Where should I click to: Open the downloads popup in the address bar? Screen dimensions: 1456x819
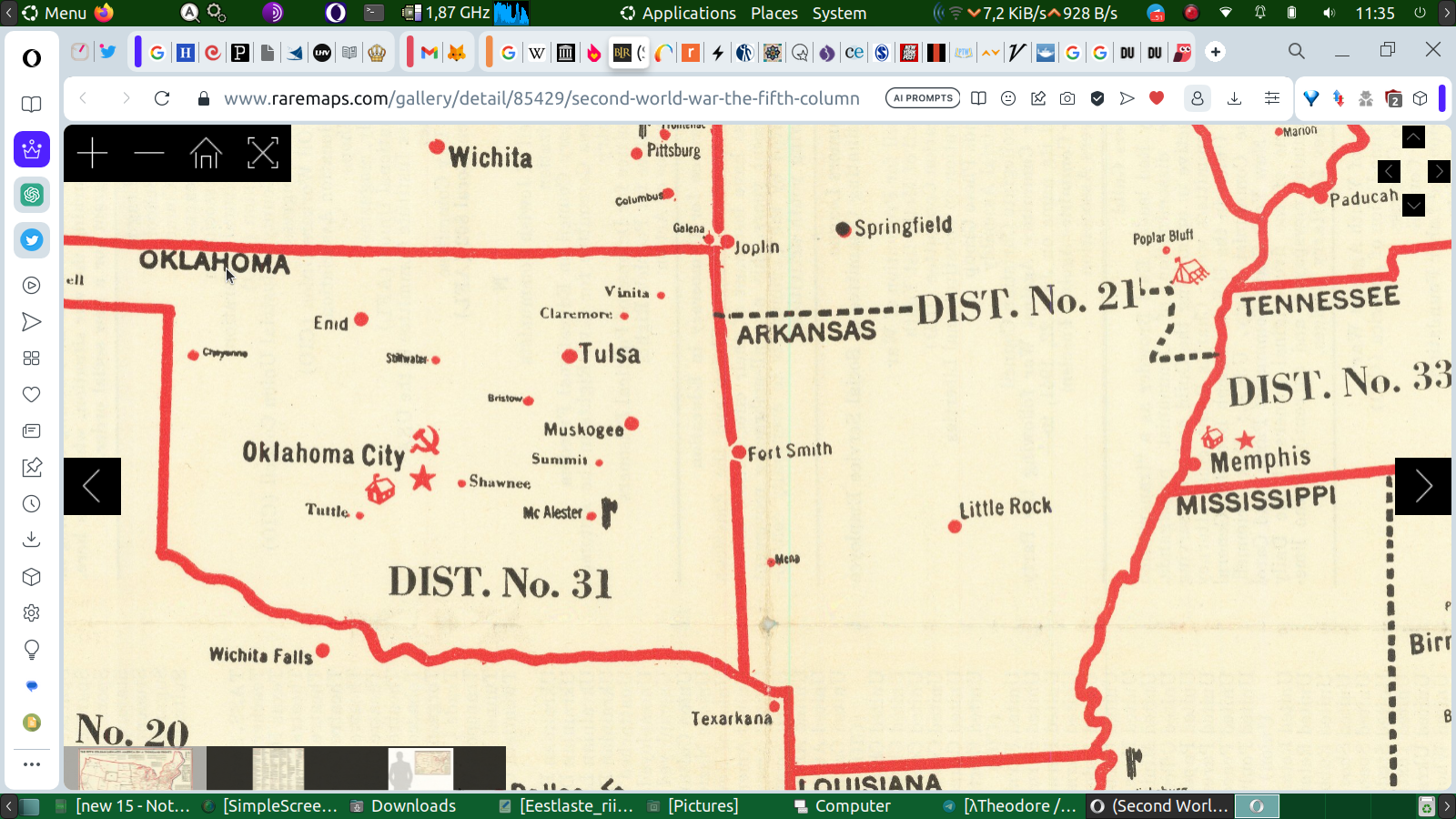1235,98
